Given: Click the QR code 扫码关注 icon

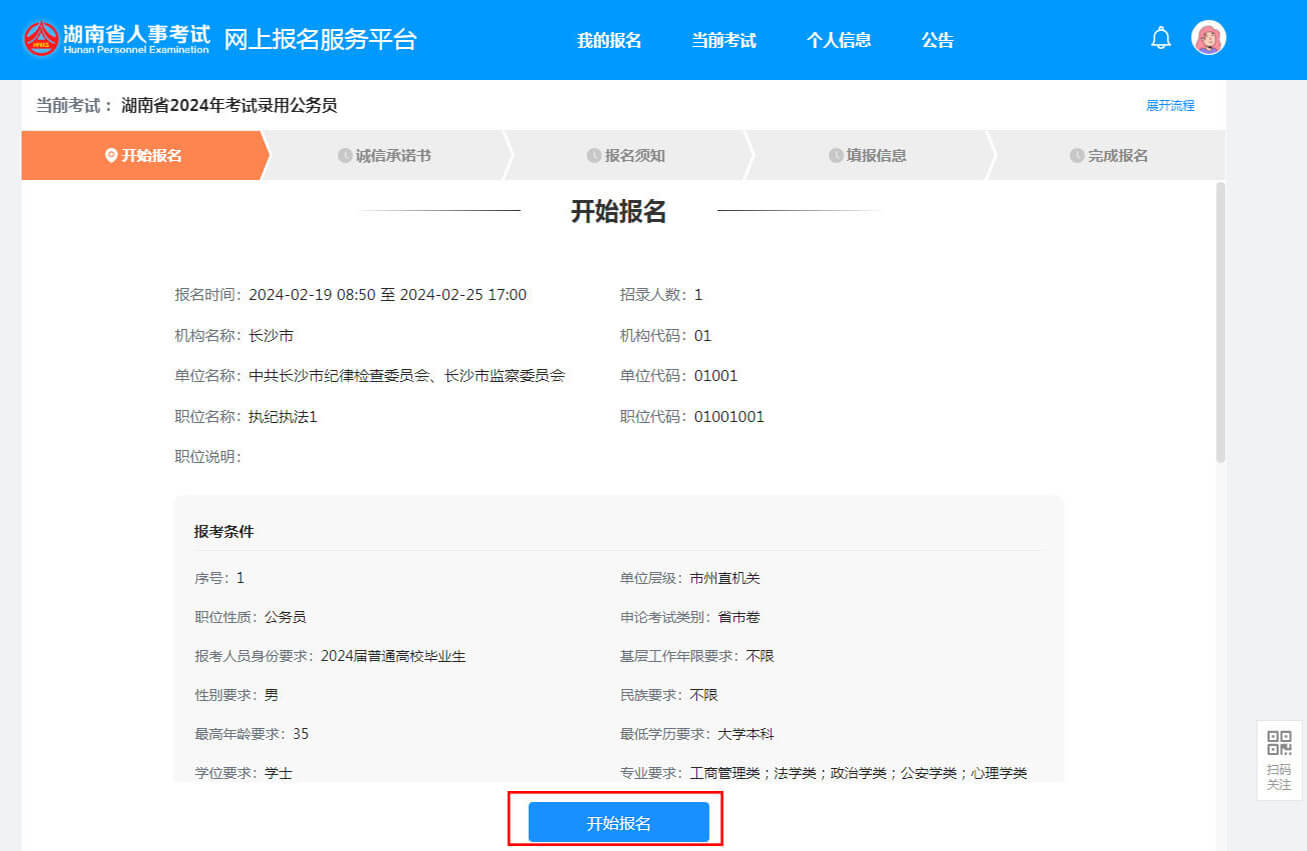Looking at the screenshot, I should [1279, 760].
